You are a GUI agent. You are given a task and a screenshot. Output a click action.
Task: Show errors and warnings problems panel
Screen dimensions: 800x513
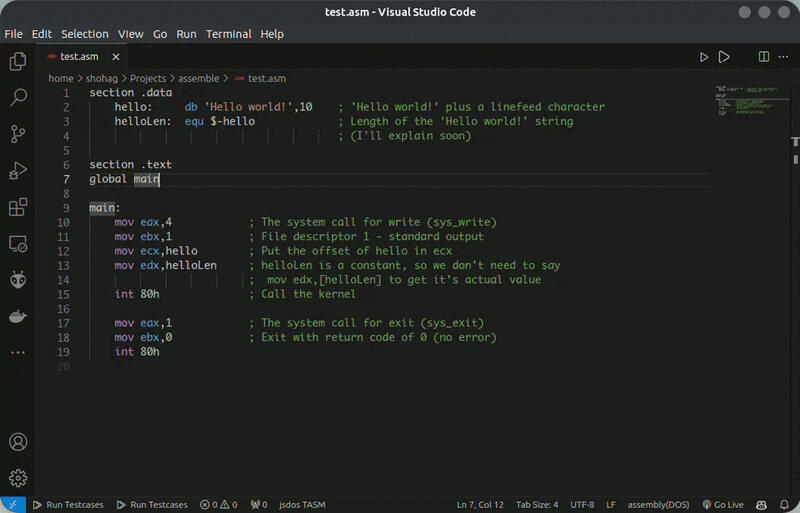click(x=218, y=504)
